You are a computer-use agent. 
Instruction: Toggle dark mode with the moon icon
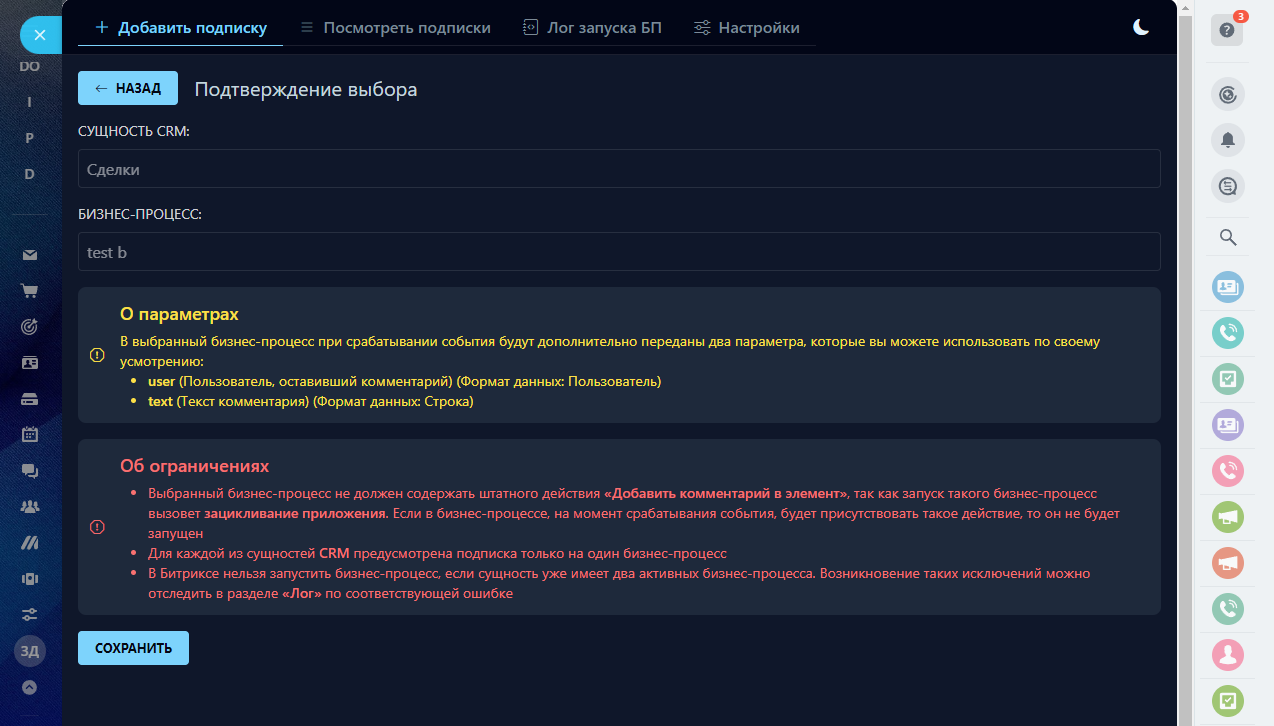(1141, 28)
